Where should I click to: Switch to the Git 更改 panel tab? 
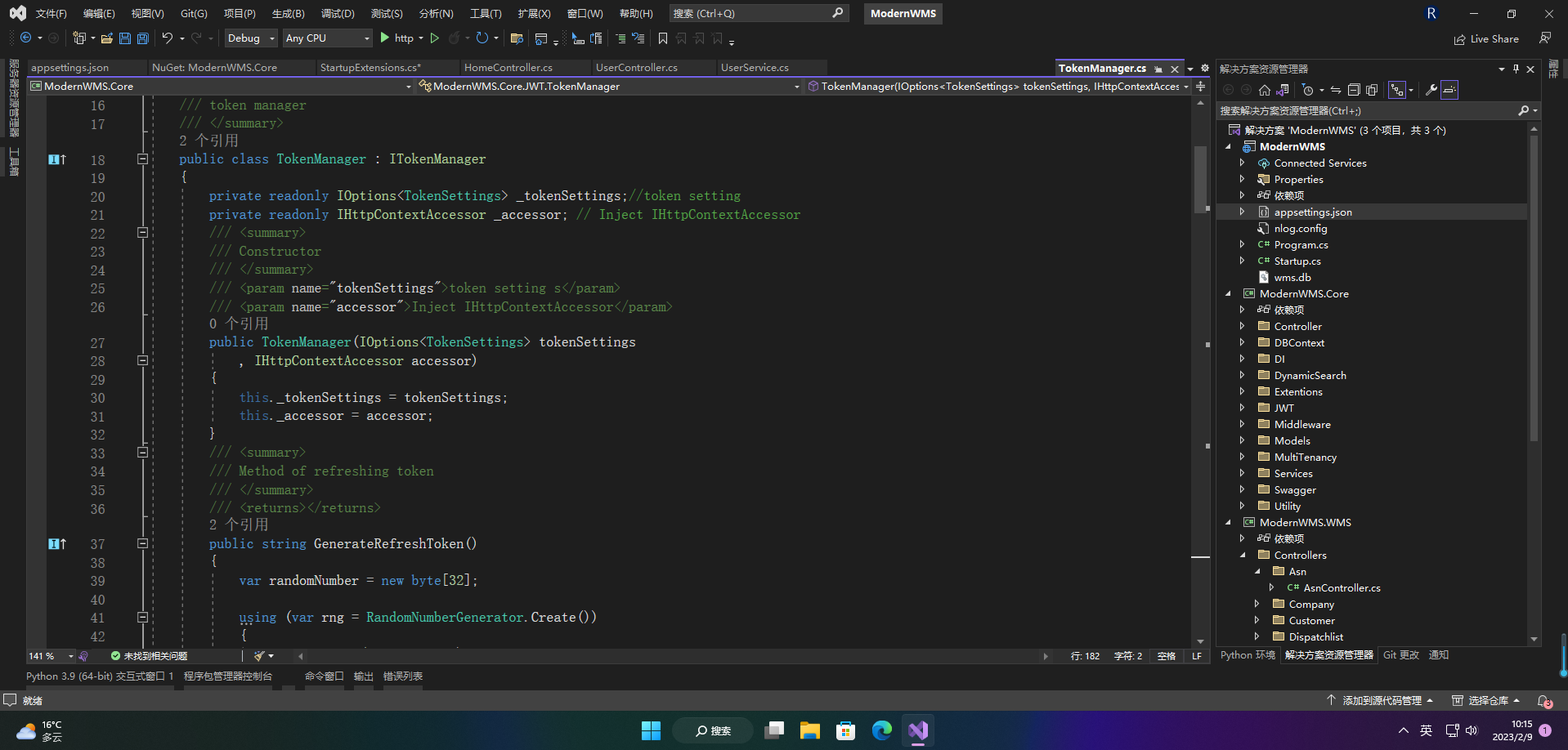coord(1401,655)
